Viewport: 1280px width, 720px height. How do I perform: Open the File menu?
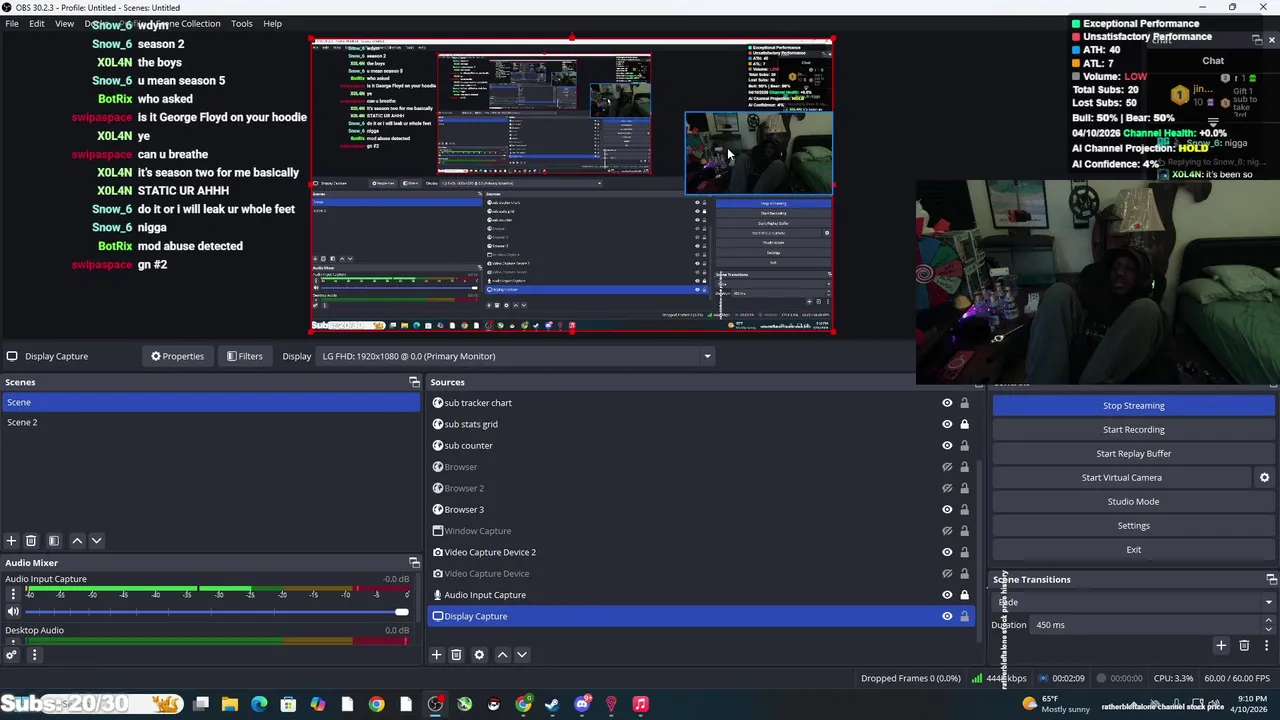point(12,23)
